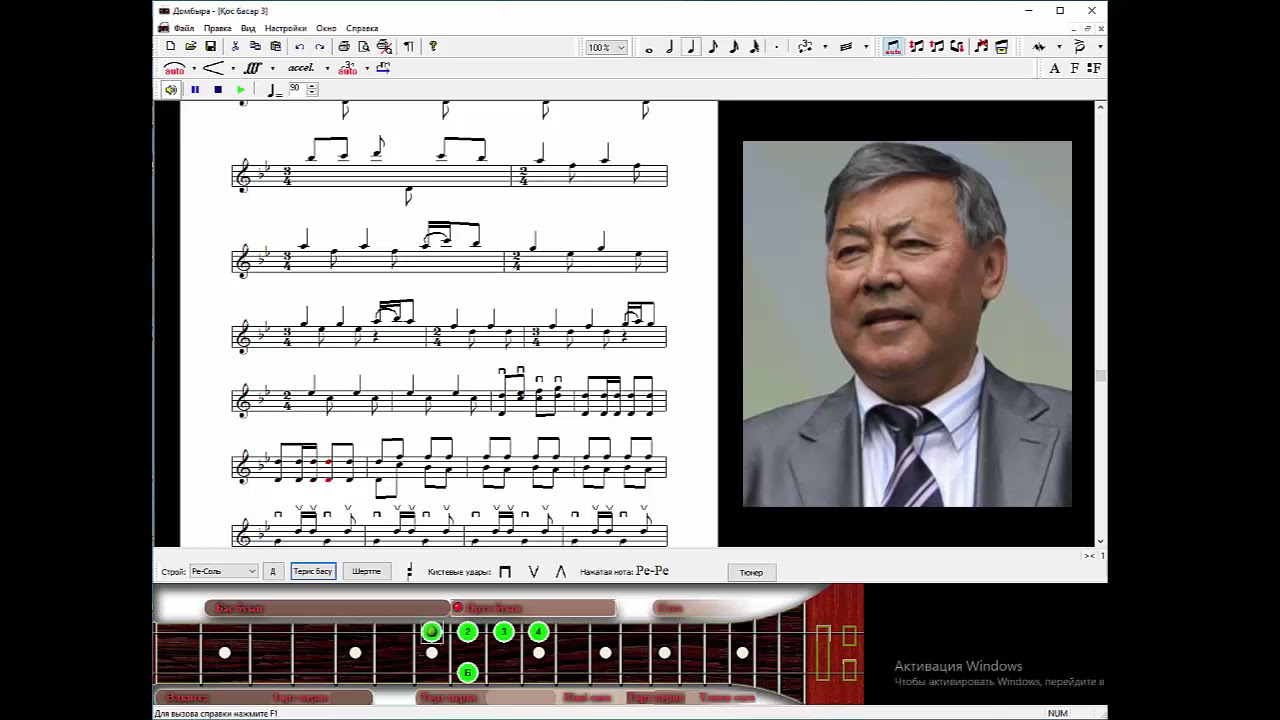This screenshot has width=1280, height=720.
Task: Expand the hairpin options dropdown arrow
Action: click(x=233, y=69)
